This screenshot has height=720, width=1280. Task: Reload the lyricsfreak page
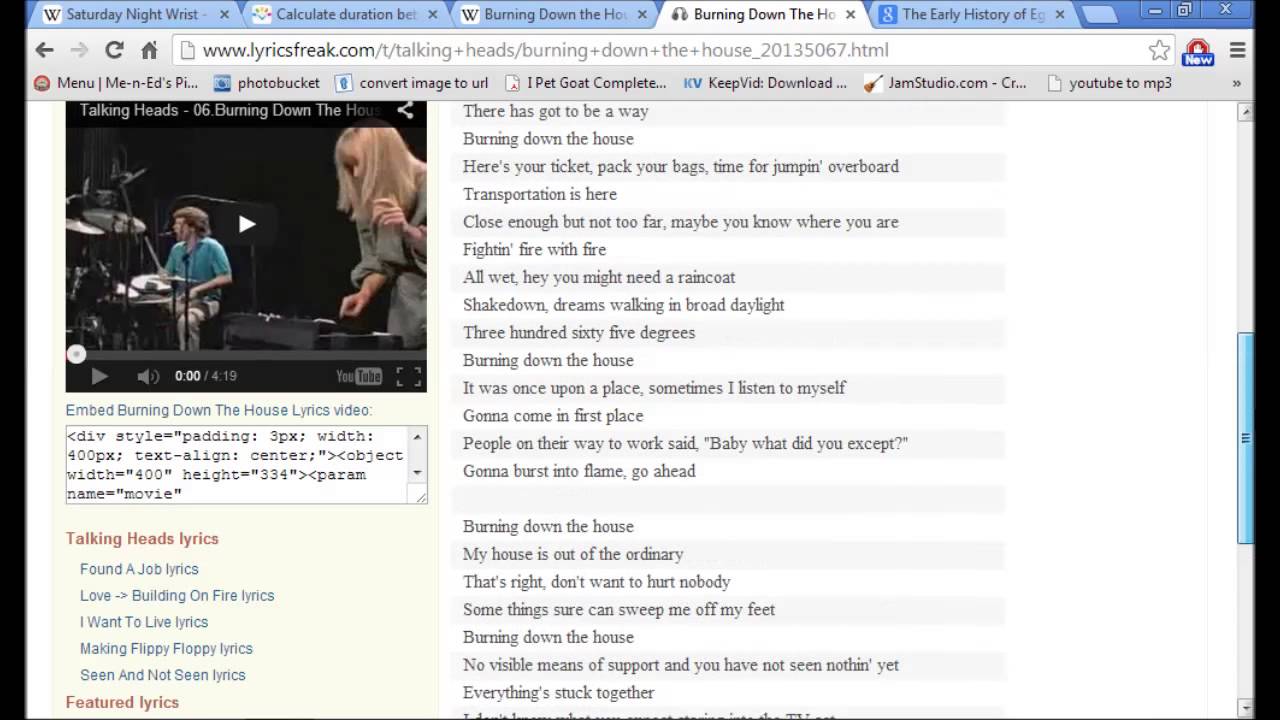(x=114, y=50)
